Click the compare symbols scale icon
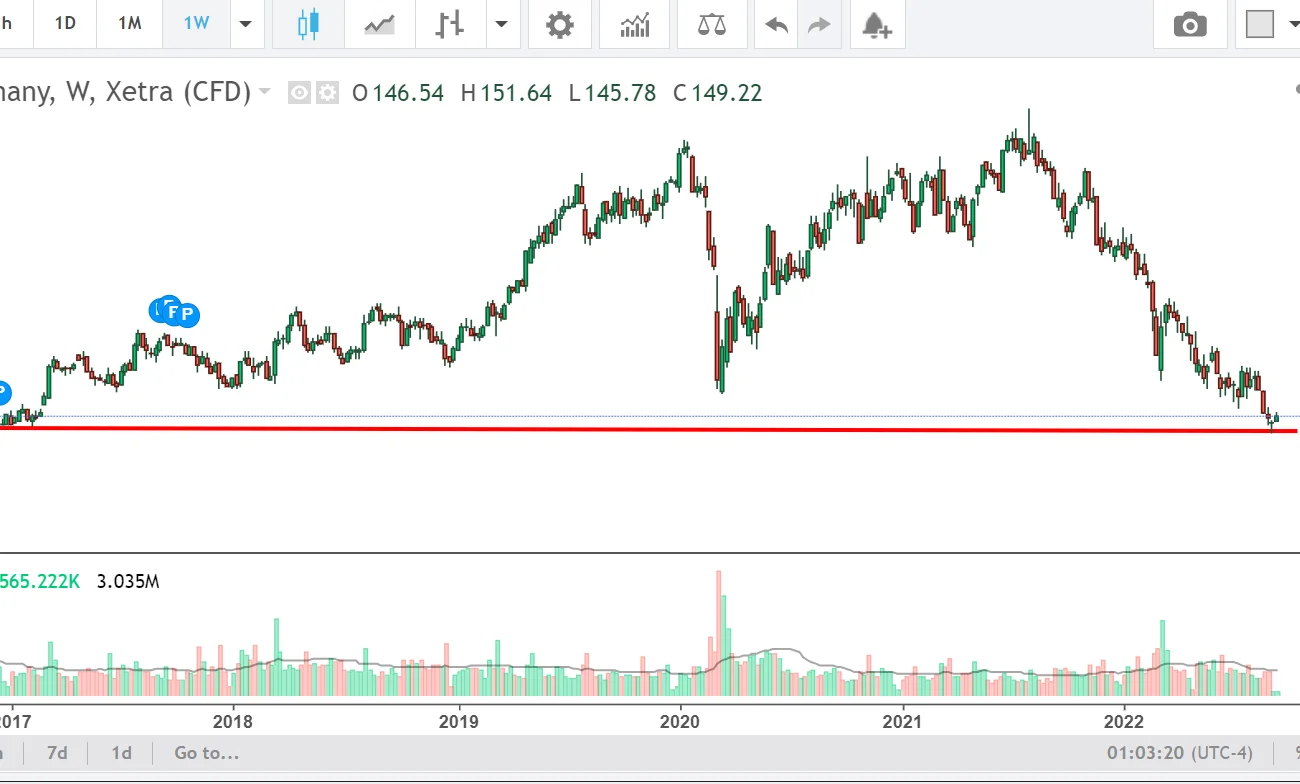The width and height of the screenshot is (1300, 784). tap(712, 25)
